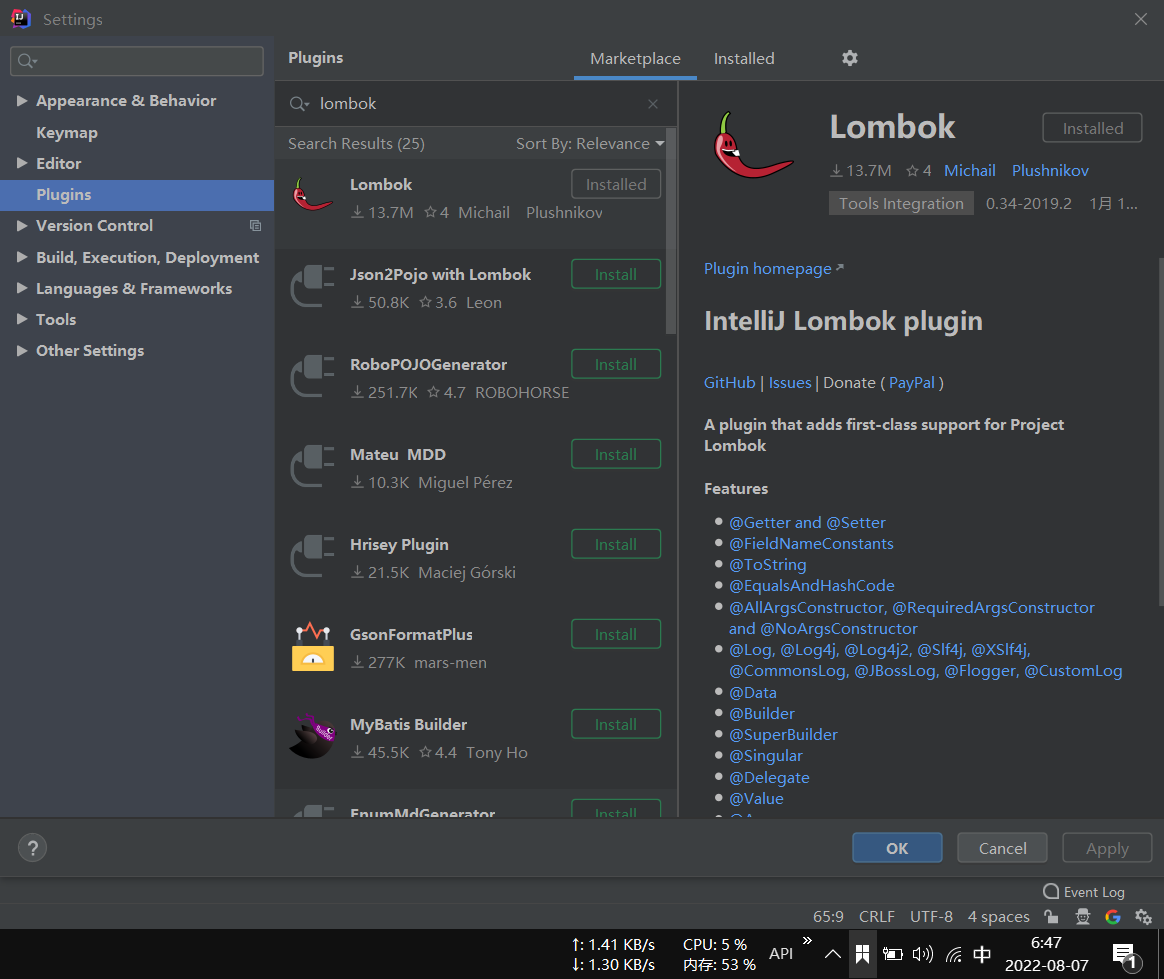The image size is (1164, 979).
Task: Open the battery tray icon
Action: click(x=892, y=954)
